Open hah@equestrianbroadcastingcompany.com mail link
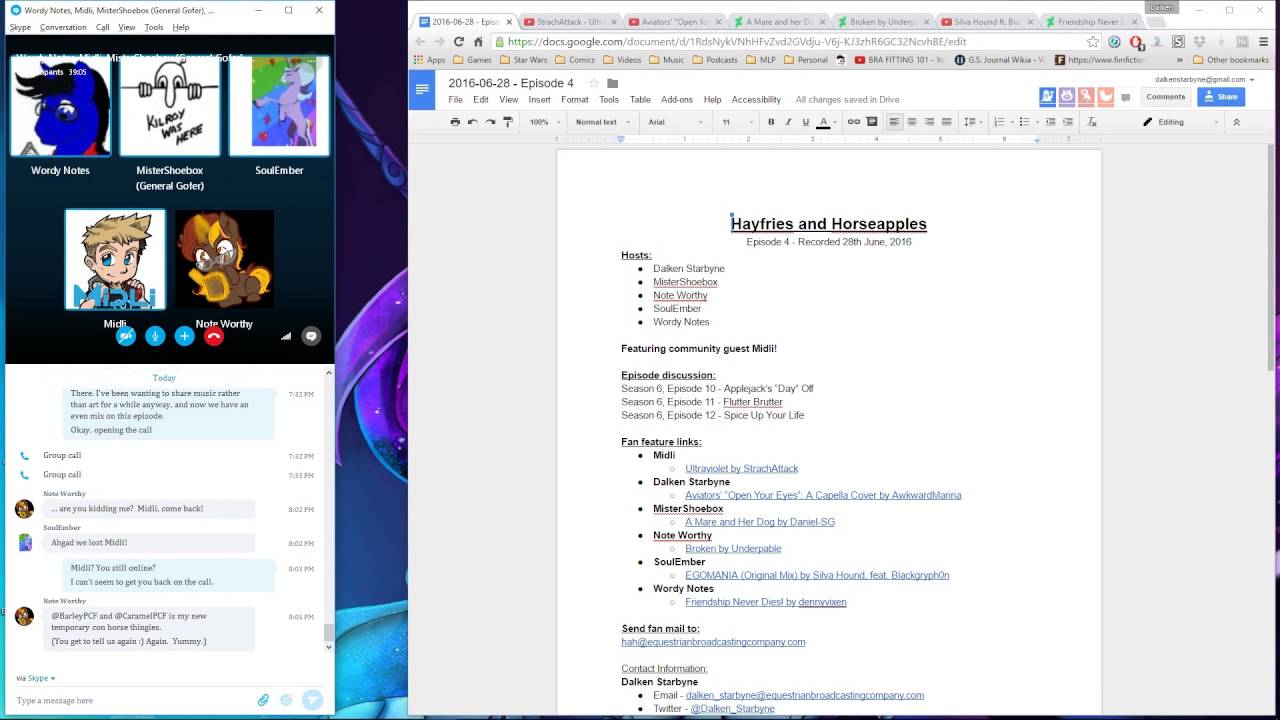The width and height of the screenshot is (1280, 720). (x=713, y=642)
